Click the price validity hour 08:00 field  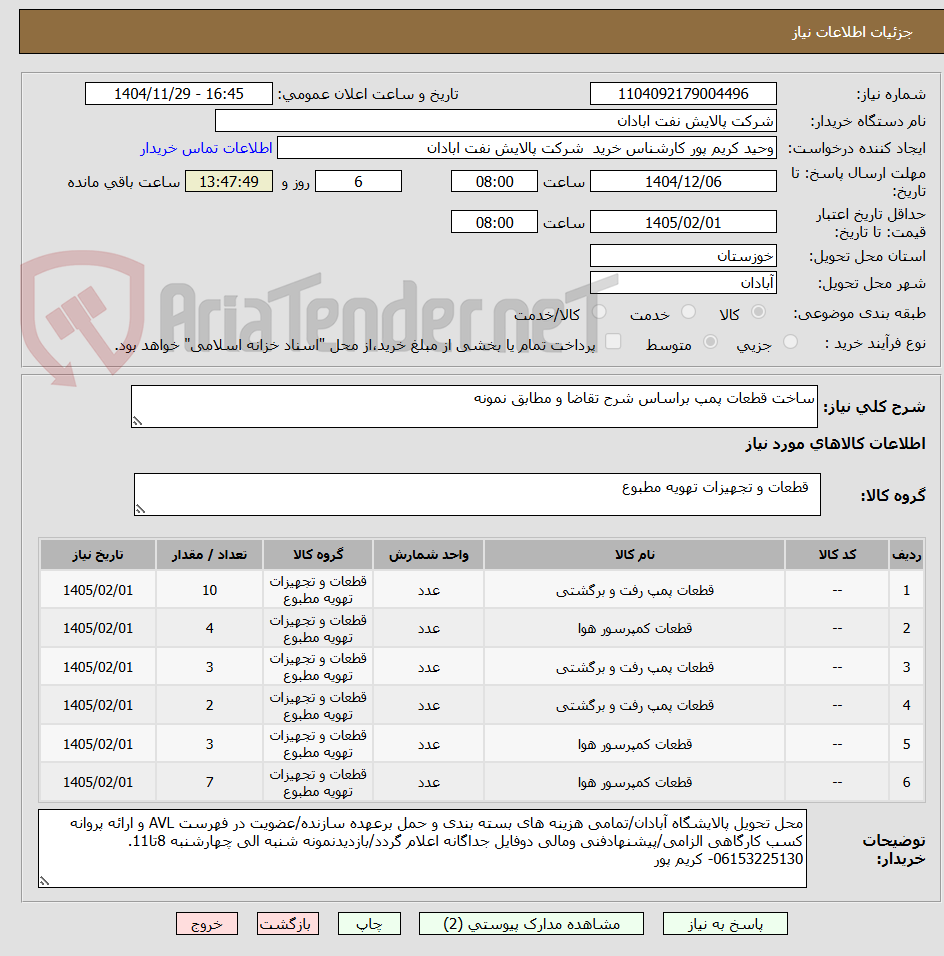click(x=494, y=223)
